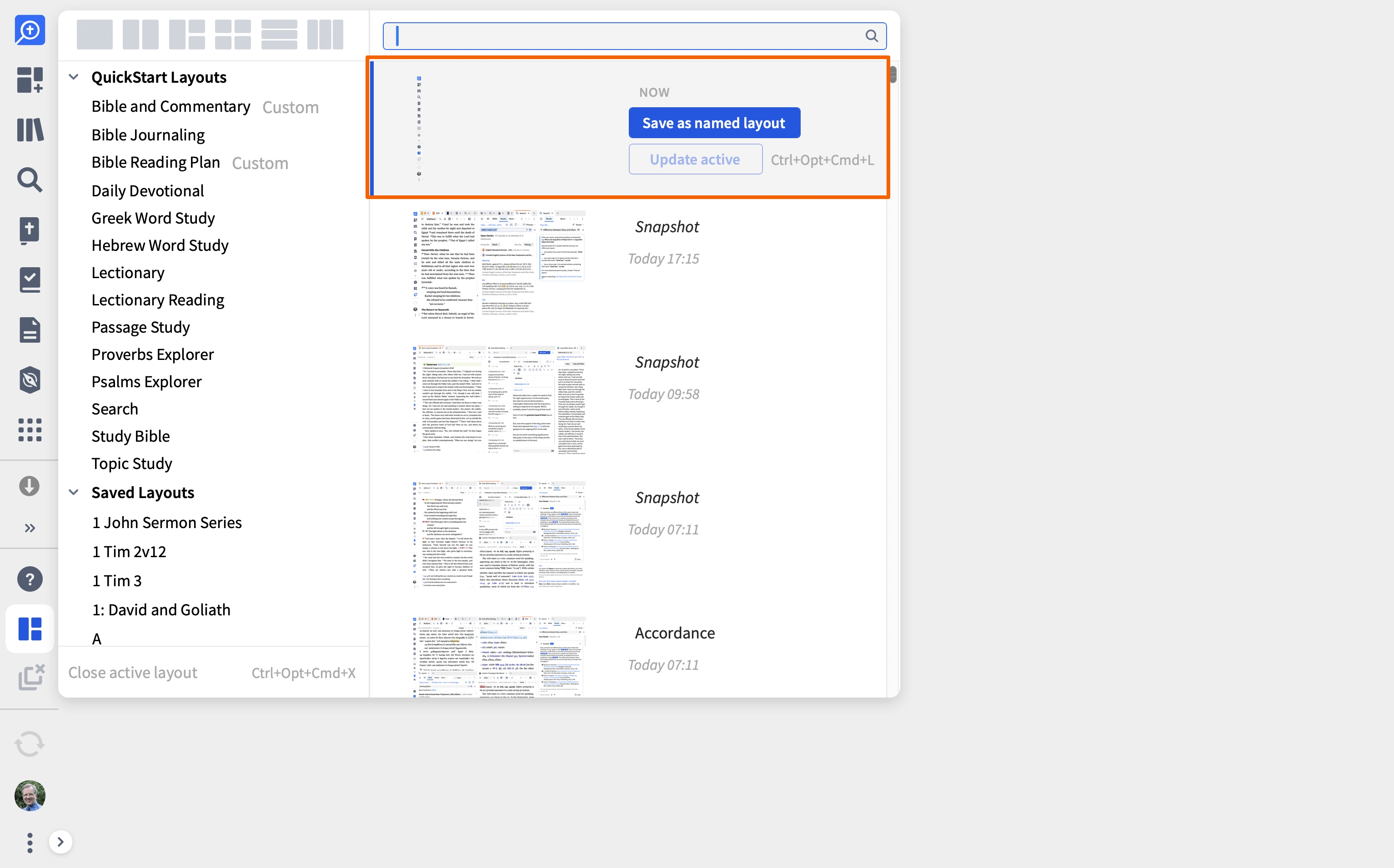Open the Documents page icon
The width and height of the screenshot is (1394, 868).
[30, 329]
